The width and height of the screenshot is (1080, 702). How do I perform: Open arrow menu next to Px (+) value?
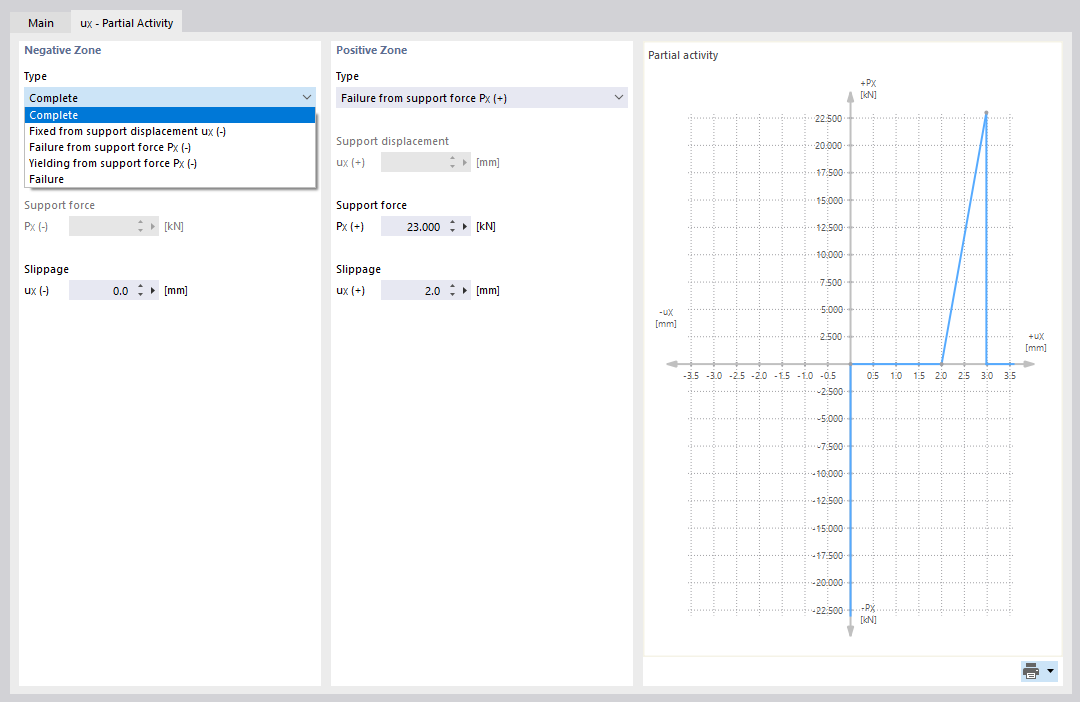tap(465, 227)
